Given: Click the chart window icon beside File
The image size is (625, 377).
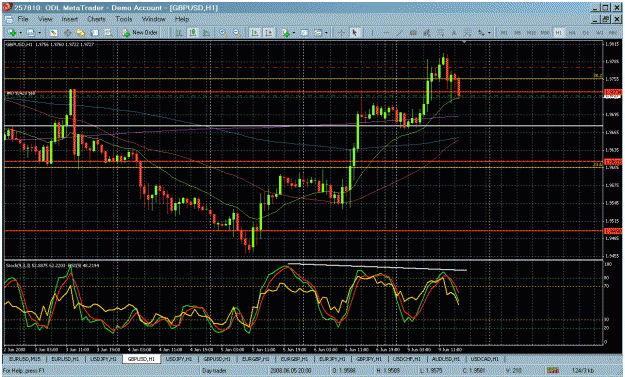Looking at the screenshot, I should [8, 19].
